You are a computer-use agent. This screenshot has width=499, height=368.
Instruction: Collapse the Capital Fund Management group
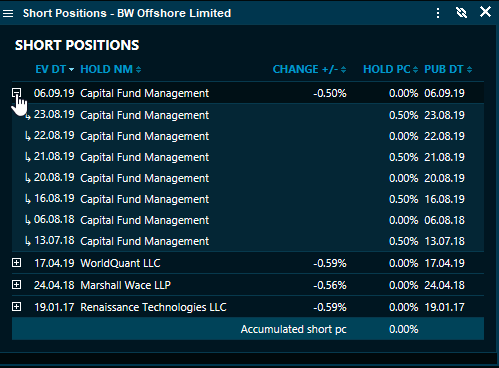(x=16, y=93)
